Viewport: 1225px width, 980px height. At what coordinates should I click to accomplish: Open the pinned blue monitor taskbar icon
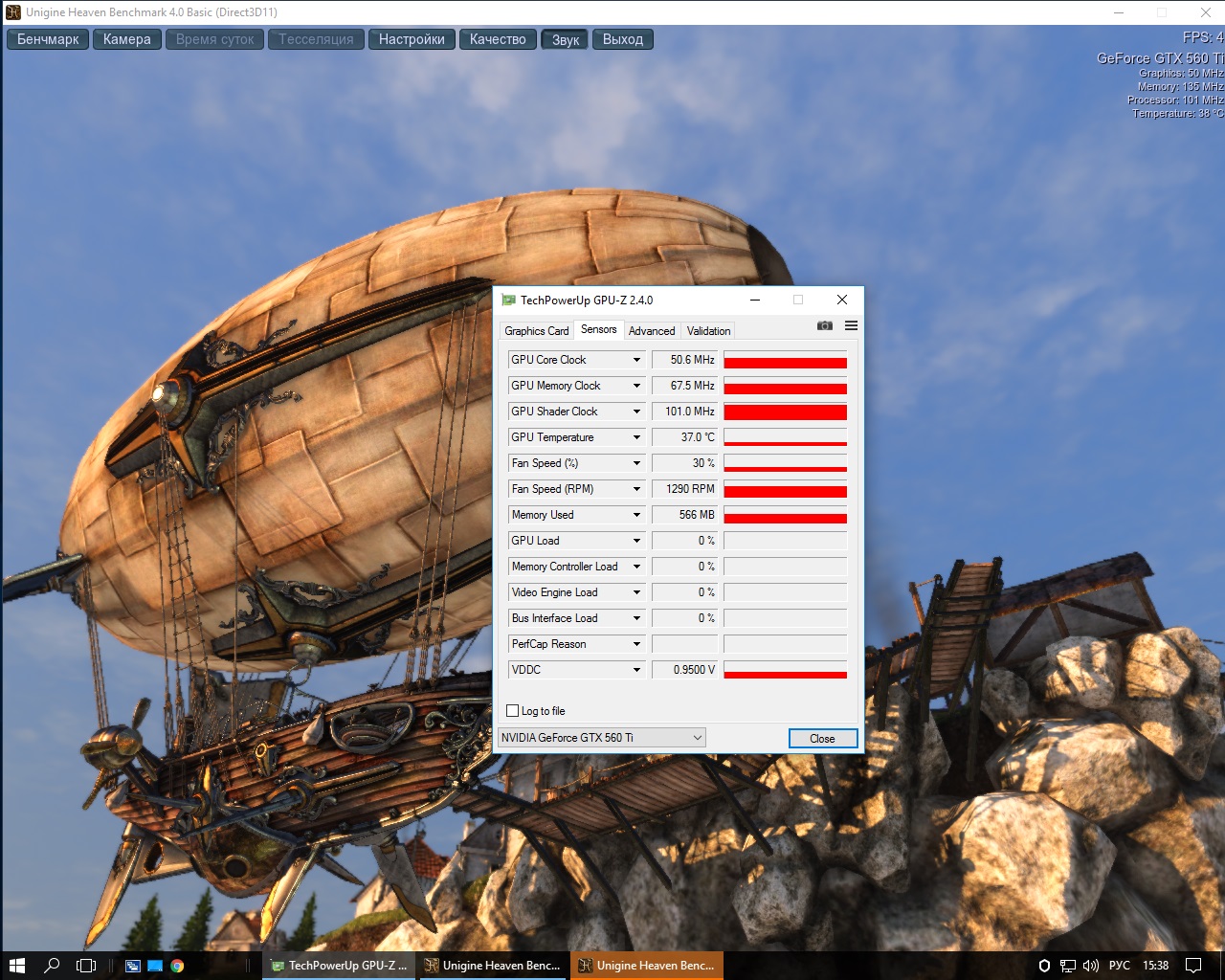click(155, 966)
